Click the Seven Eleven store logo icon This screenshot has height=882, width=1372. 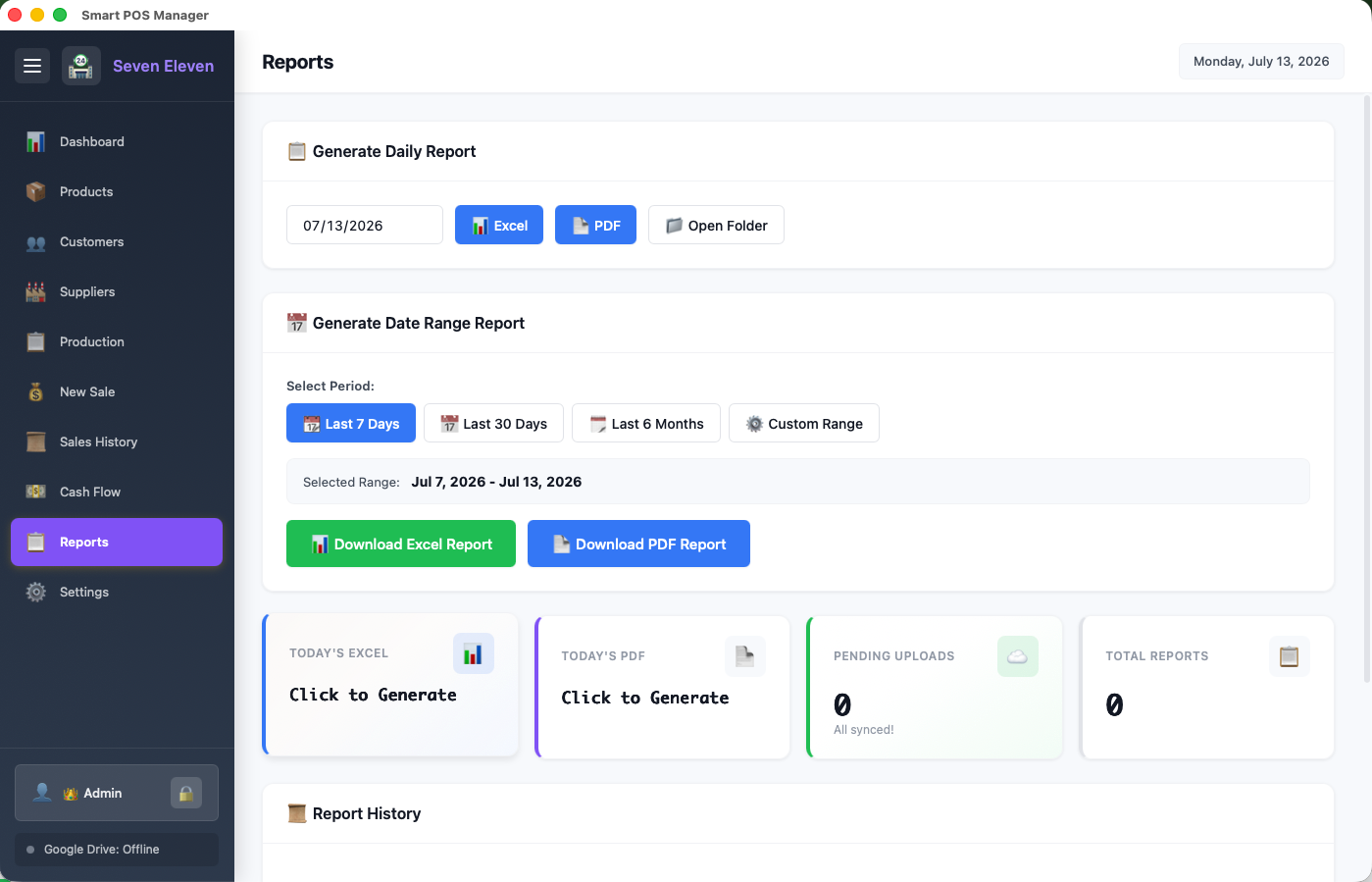(81, 66)
